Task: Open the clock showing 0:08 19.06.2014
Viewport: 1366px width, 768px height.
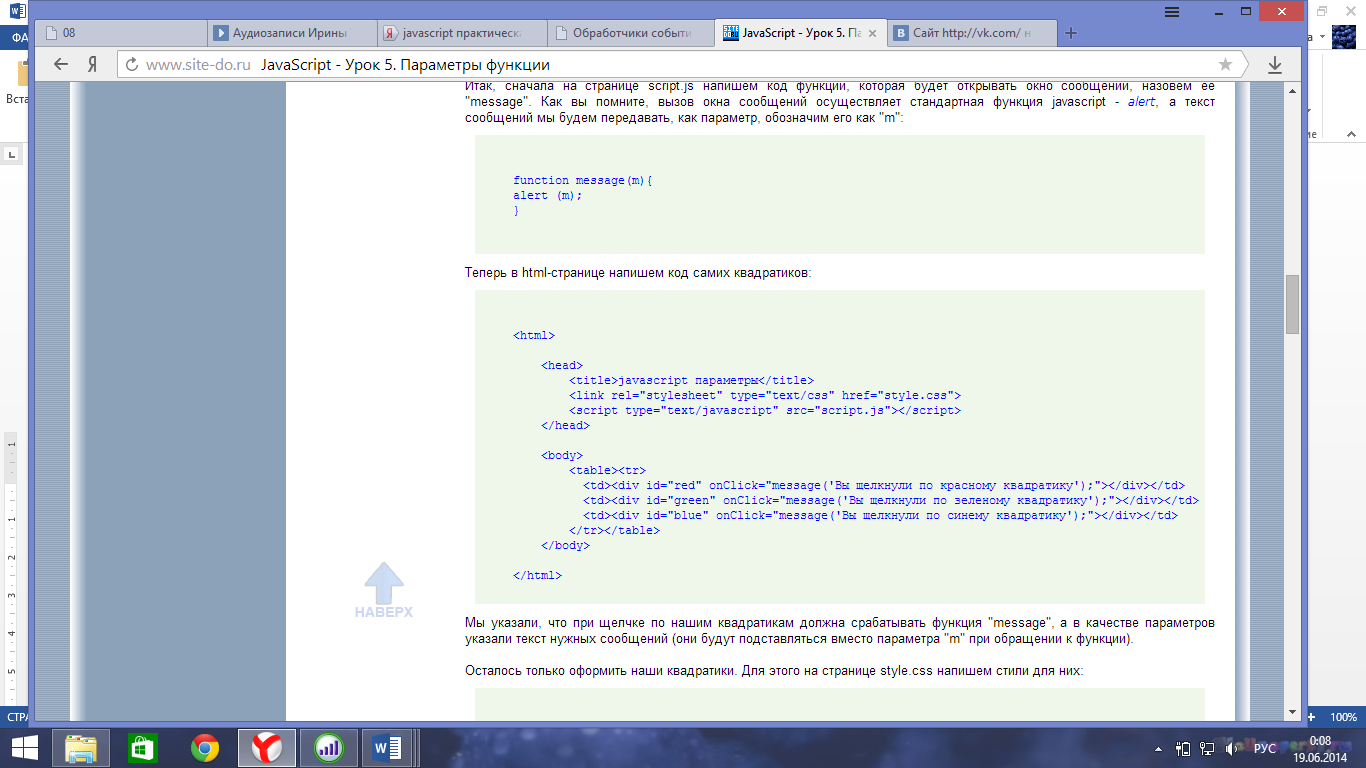Action: point(1320,748)
